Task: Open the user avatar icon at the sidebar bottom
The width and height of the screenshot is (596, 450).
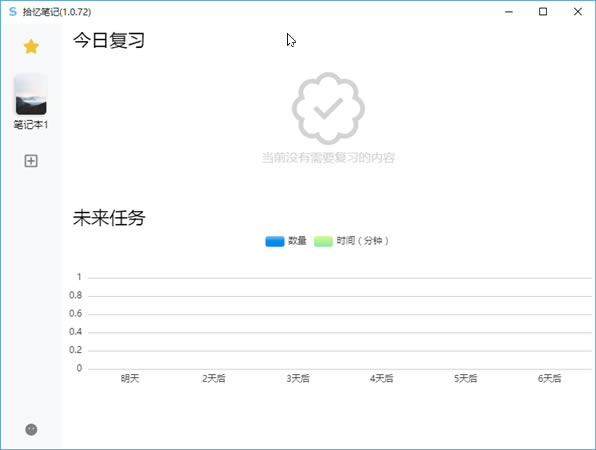Action: click(x=31, y=429)
